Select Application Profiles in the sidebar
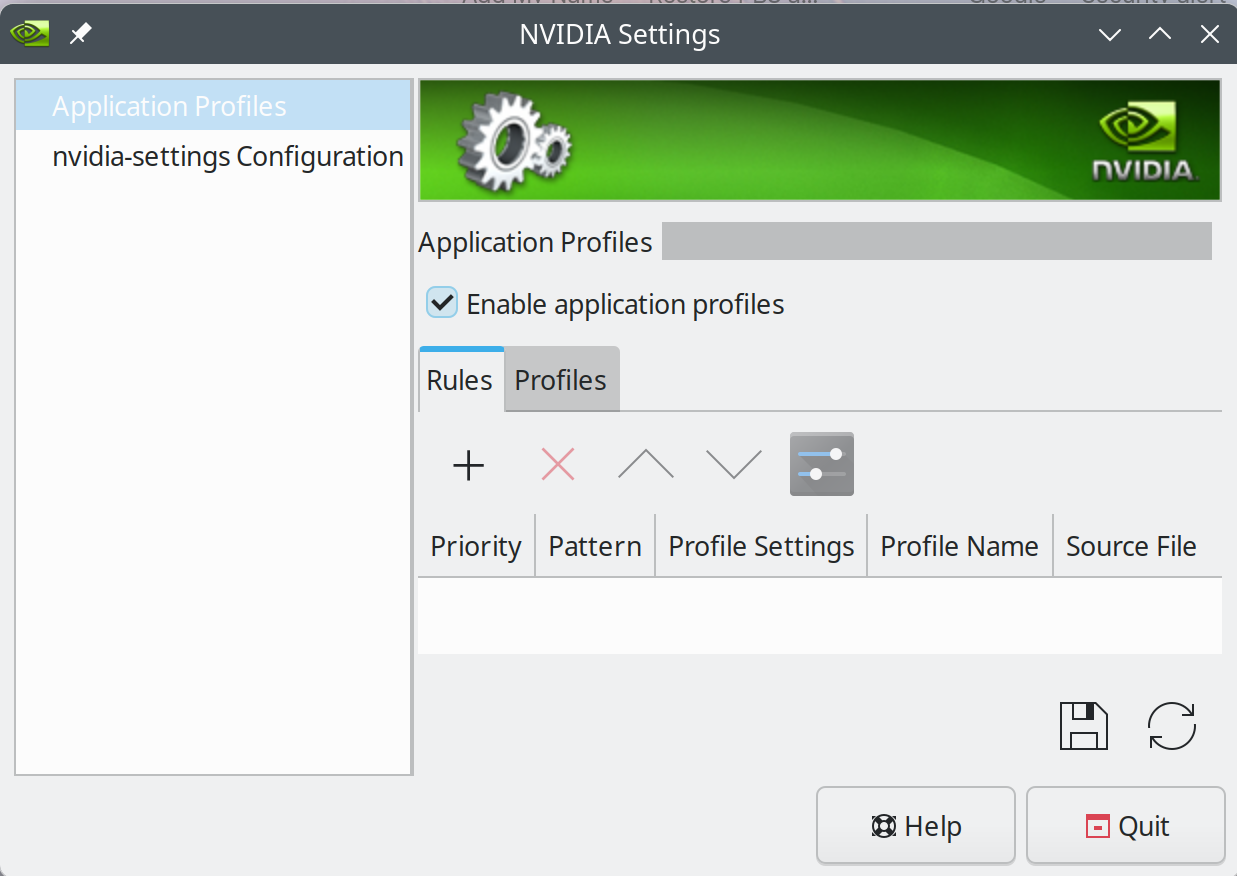Screen dimensions: 1237x876 pyautogui.click(x=169, y=106)
